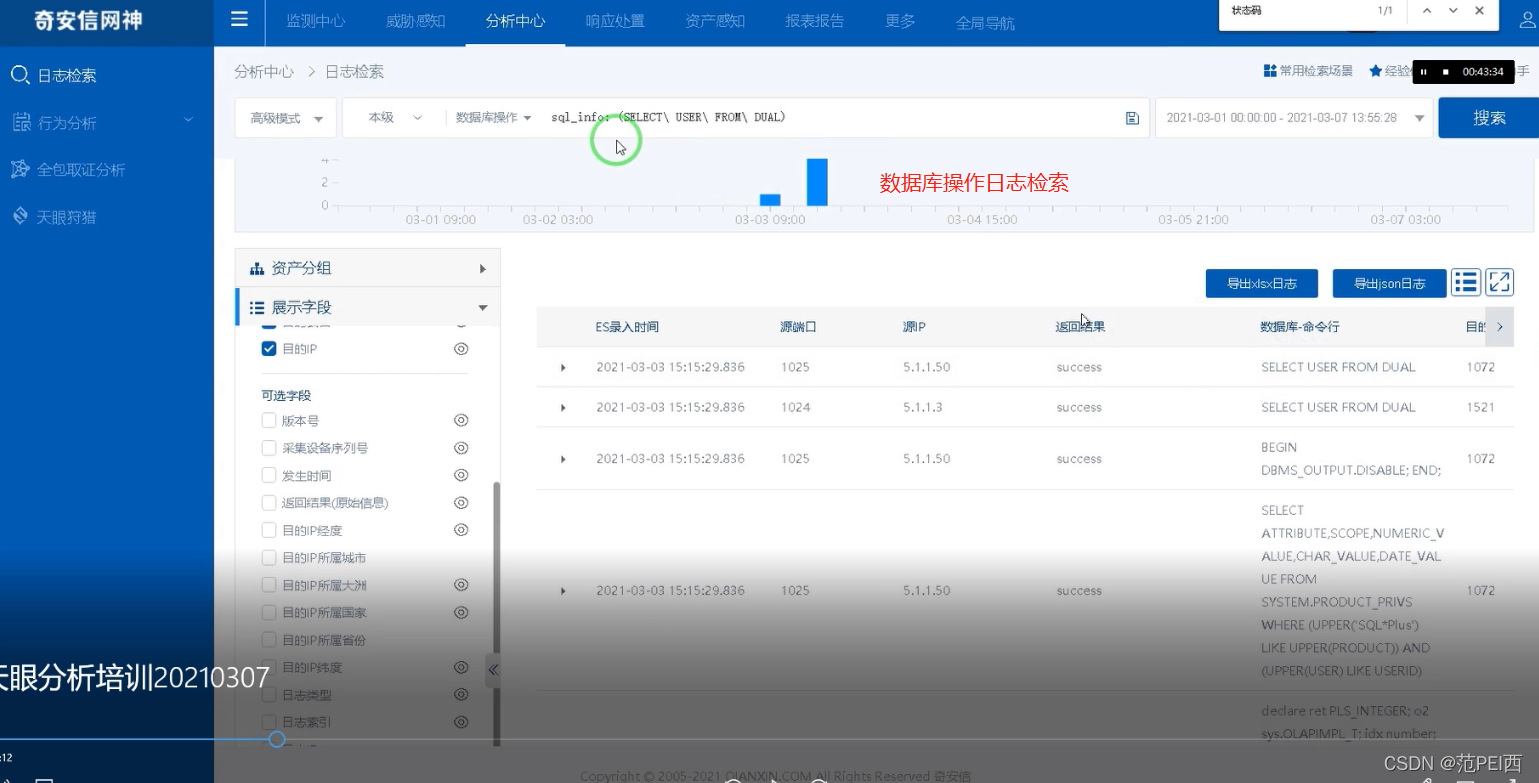Viewport: 1539px width, 783px height.
Task: Click the eye icon for 目的IP经度
Action: click(461, 530)
